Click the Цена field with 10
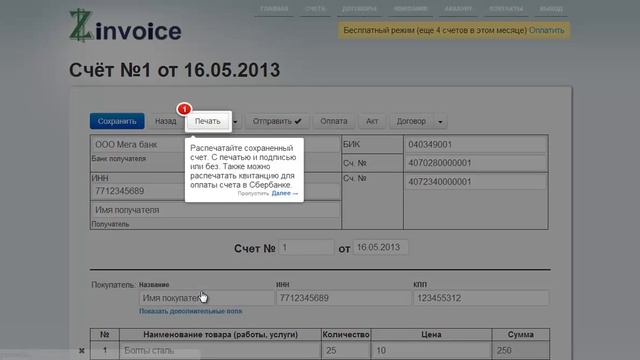The height and width of the screenshot is (360, 640). click(x=431, y=351)
